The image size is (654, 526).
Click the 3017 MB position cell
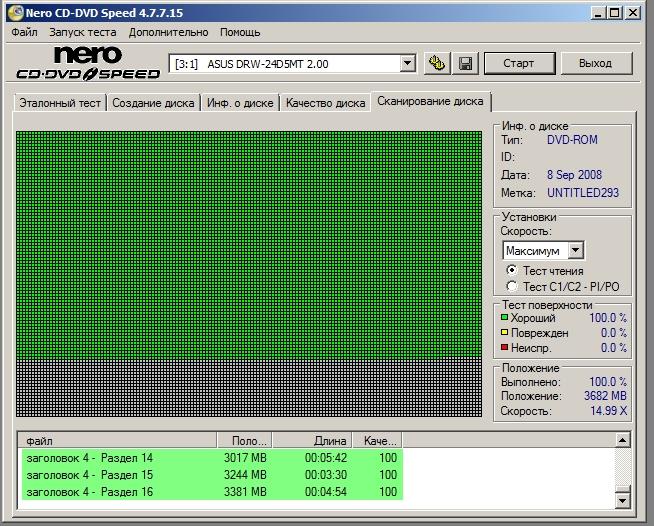(x=245, y=458)
